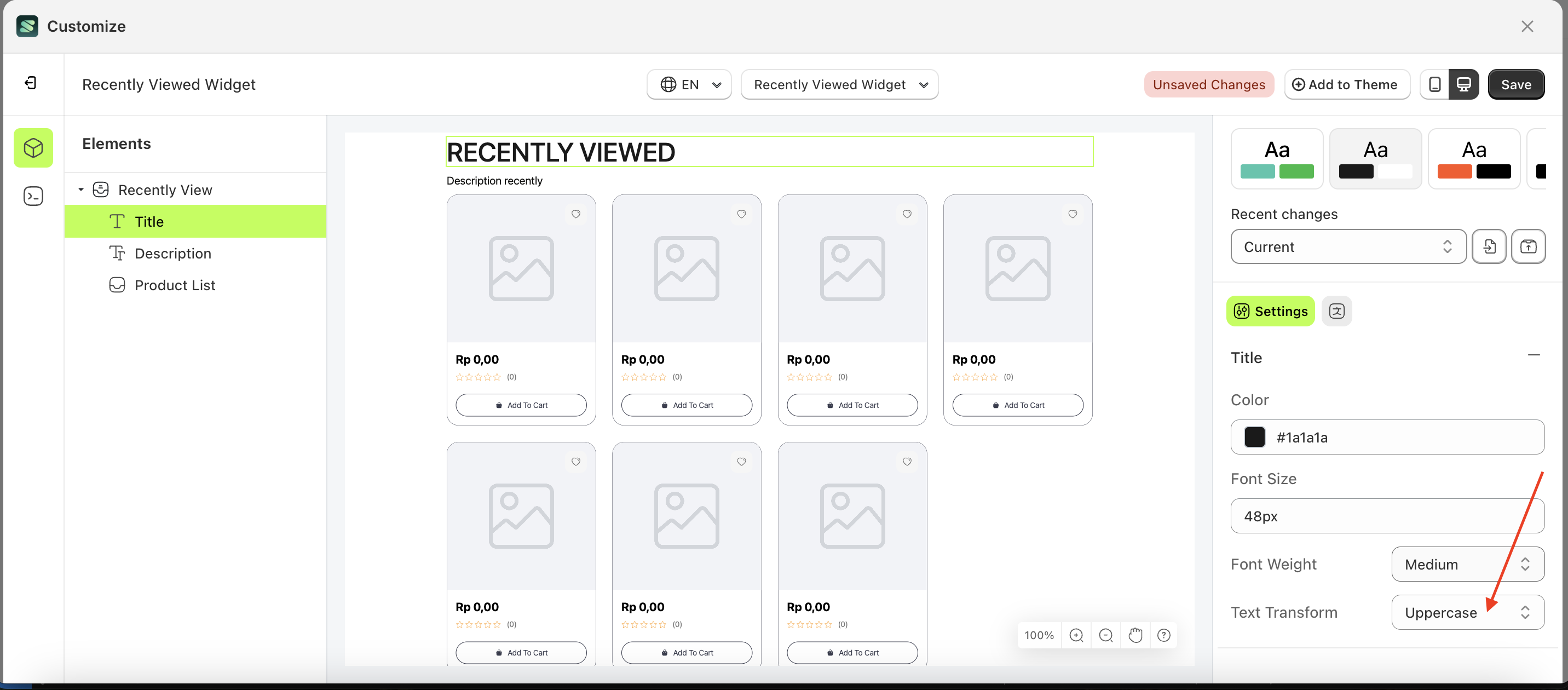Open the console icon in the left sidebar
This screenshot has width=1568, height=690.
coord(33,196)
